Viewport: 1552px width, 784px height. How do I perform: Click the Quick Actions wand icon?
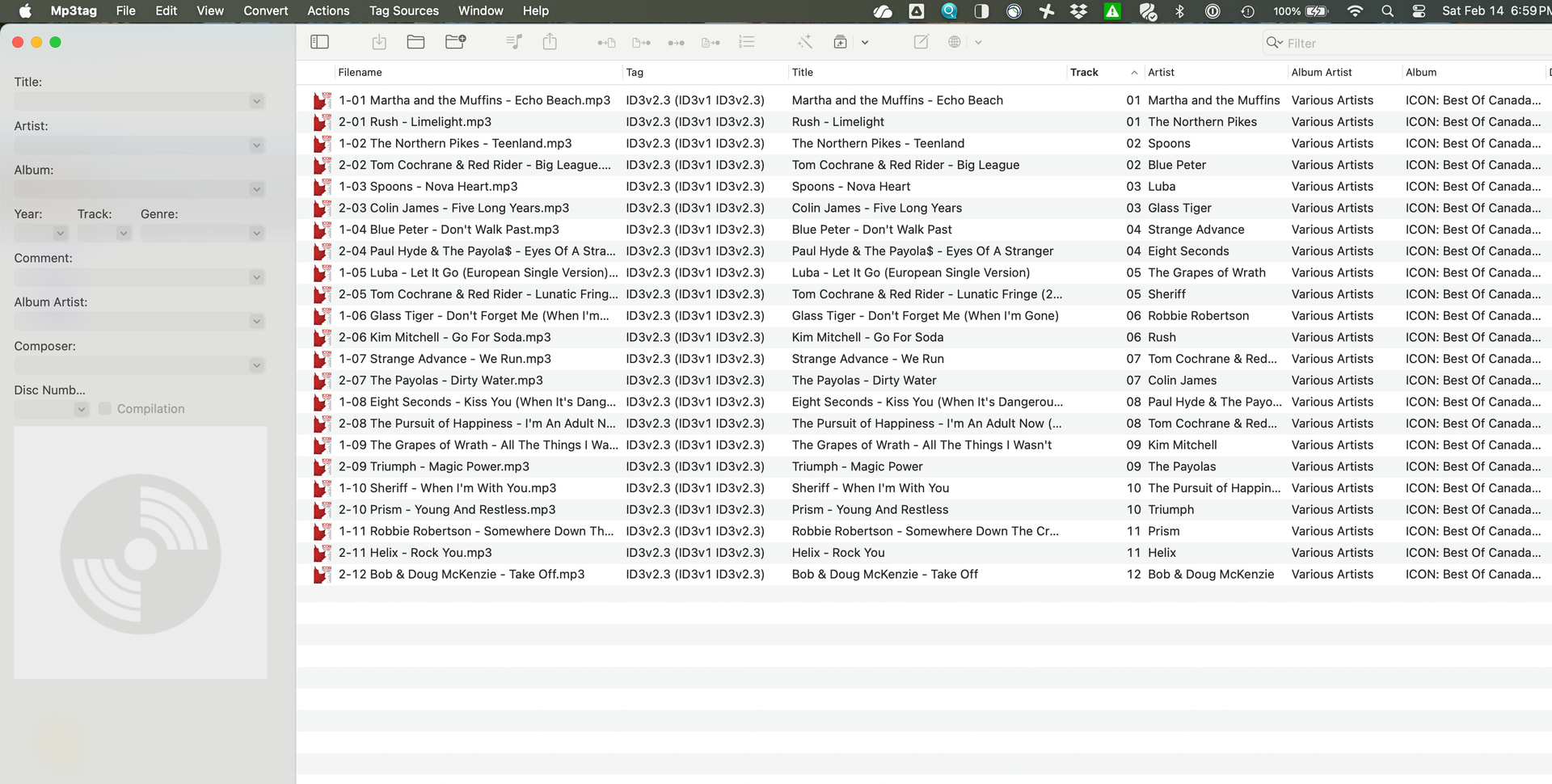coord(805,42)
